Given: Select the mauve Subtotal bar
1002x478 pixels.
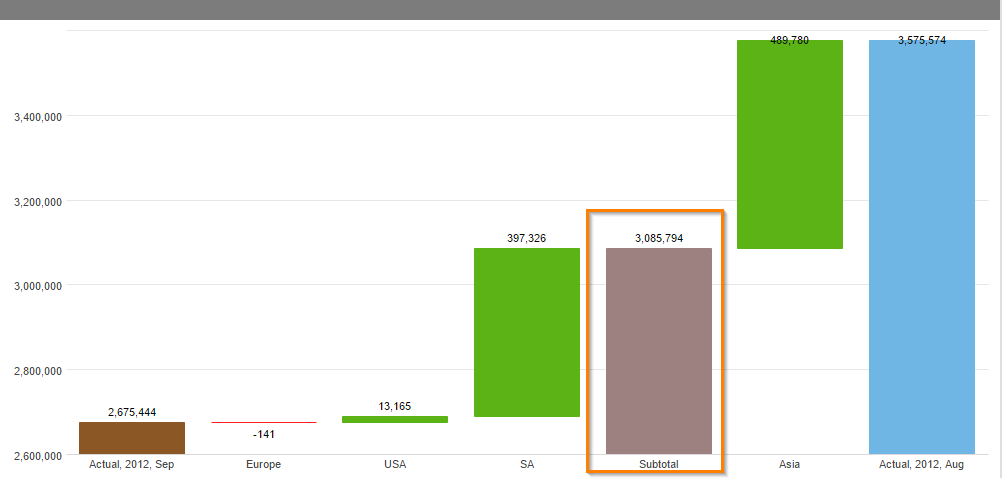Looking at the screenshot, I should (659, 351).
